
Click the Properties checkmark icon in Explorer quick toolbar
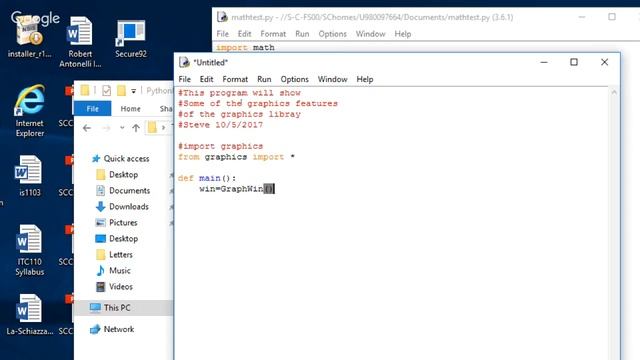pyautogui.click(x=107, y=90)
